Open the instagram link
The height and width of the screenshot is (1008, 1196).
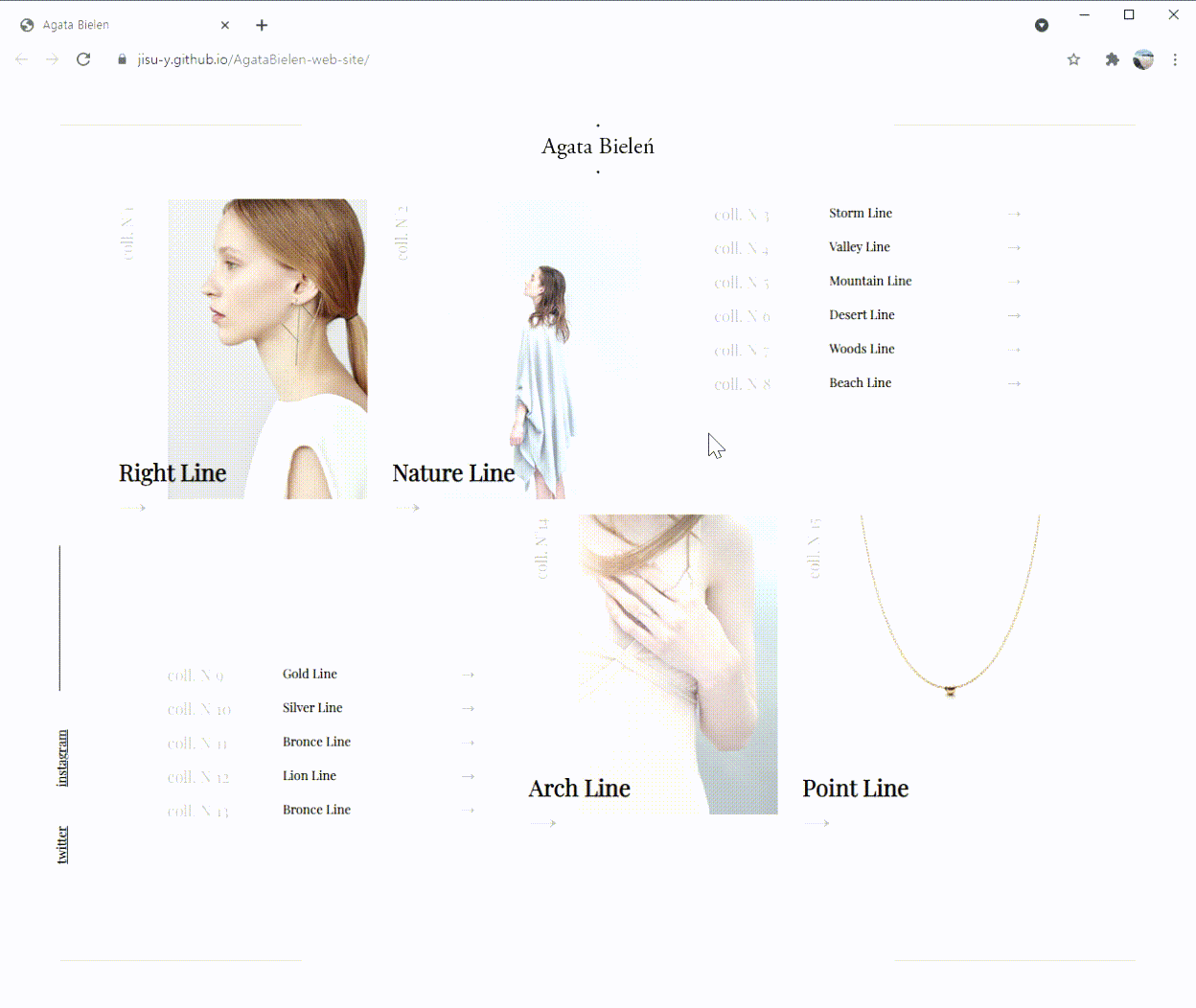[x=62, y=758]
